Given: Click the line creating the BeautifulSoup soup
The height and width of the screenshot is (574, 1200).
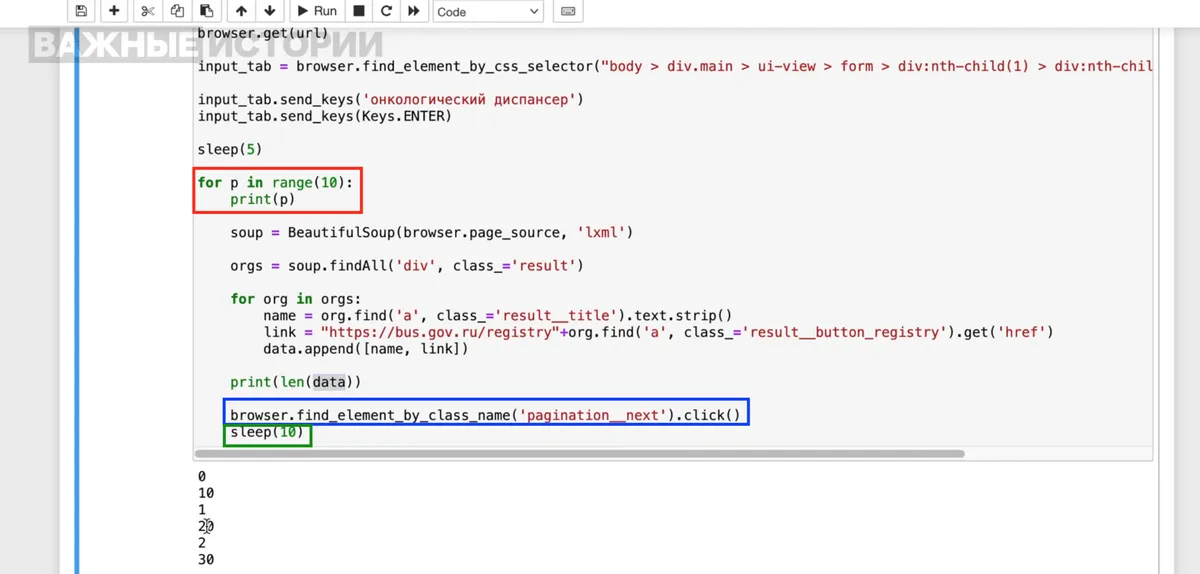Looking at the screenshot, I should [x=431, y=232].
